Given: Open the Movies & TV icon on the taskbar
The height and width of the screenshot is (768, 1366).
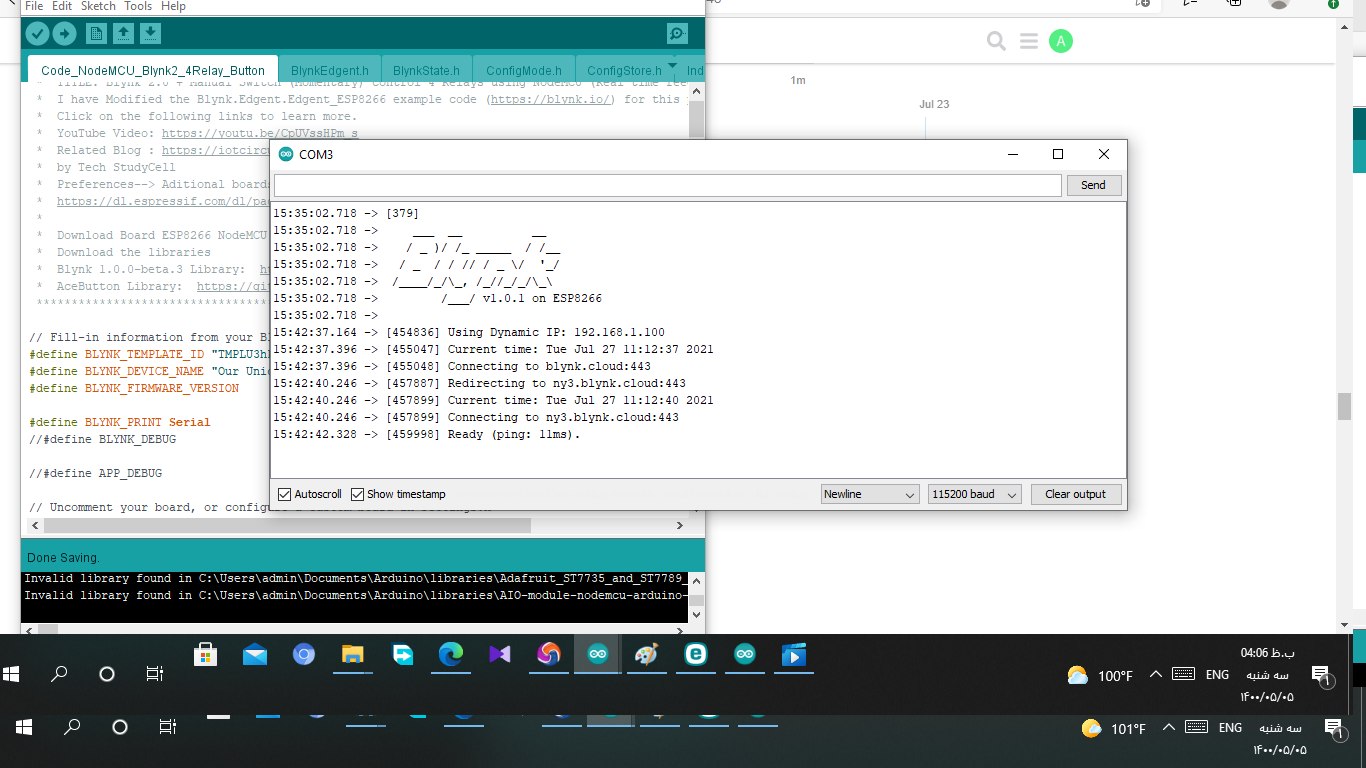Looking at the screenshot, I should pyautogui.click(x=794, y=654).
